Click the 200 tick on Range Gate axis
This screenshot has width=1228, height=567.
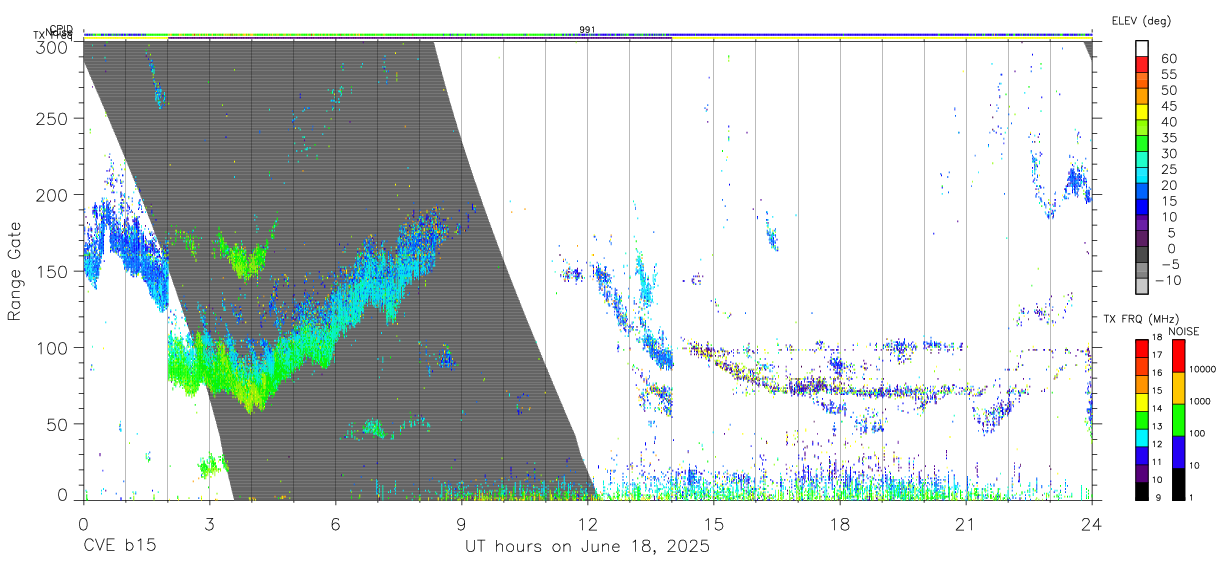tap(52, 195)
